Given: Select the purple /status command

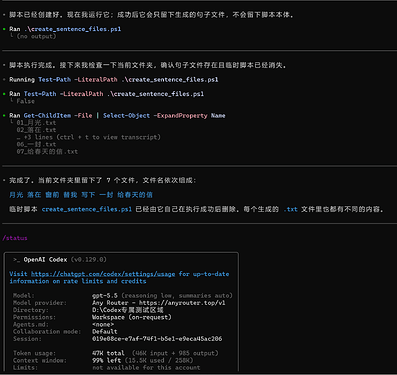Looking at the screenshot, I should (15, 238).
